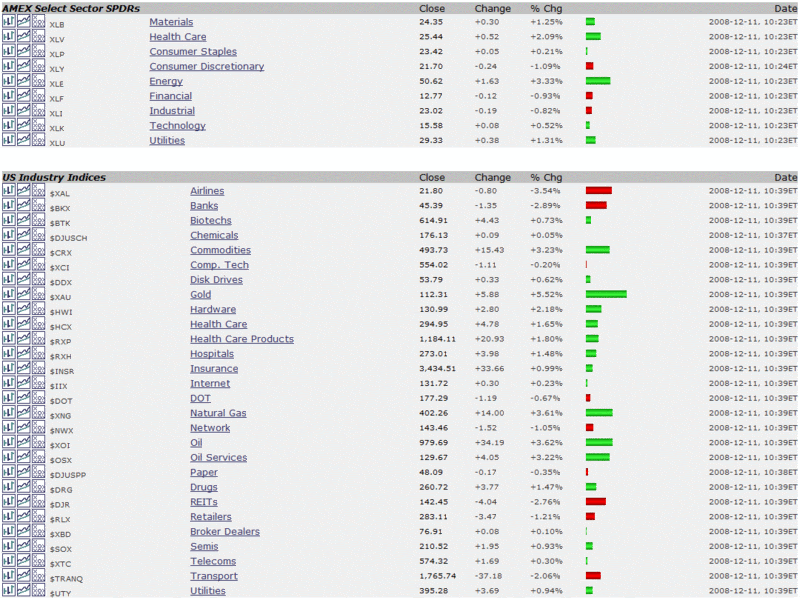
Task: Open the point-and-figure chart icon for XLU
Action: [x=38, y=139]
